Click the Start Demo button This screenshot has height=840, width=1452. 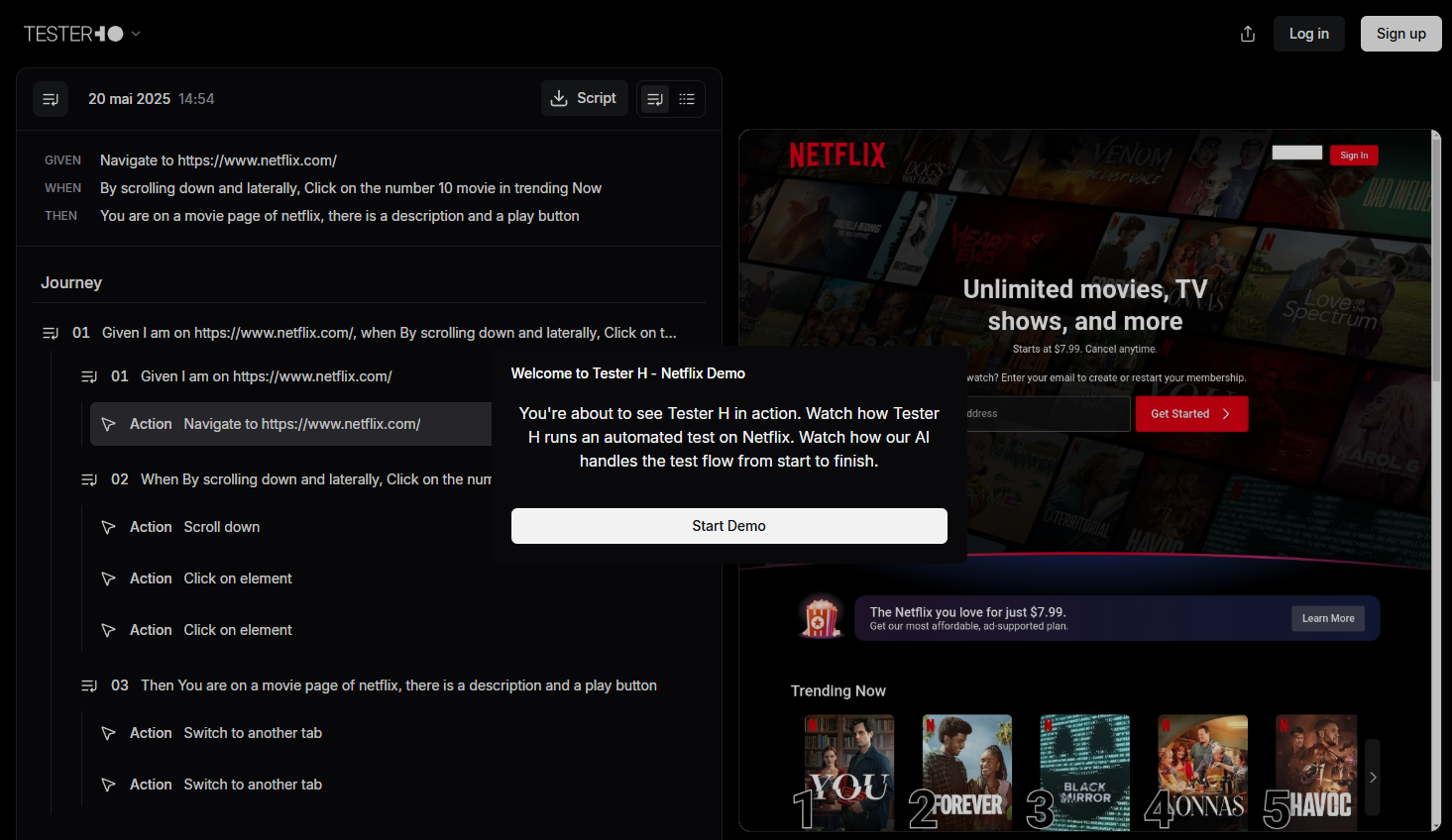coord(729,526)
